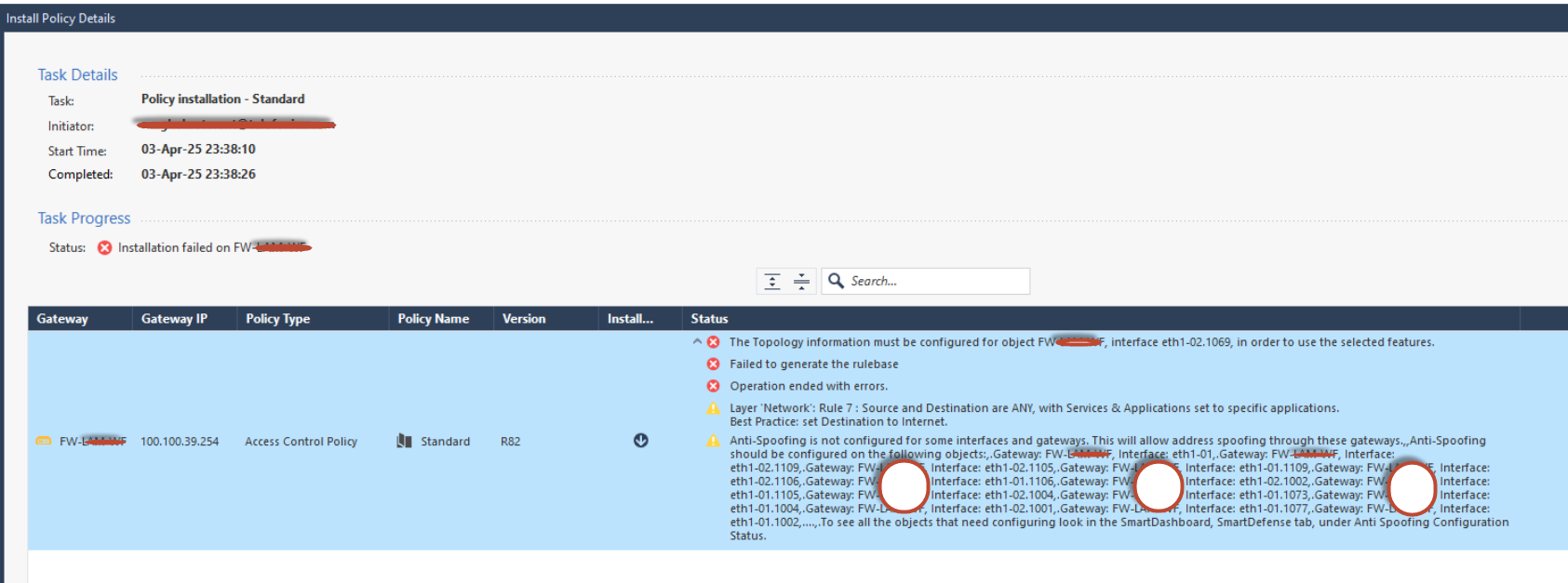Select the 100.100.39.254 gateway IP cell

pyautogui.click(x=180, y=442)
